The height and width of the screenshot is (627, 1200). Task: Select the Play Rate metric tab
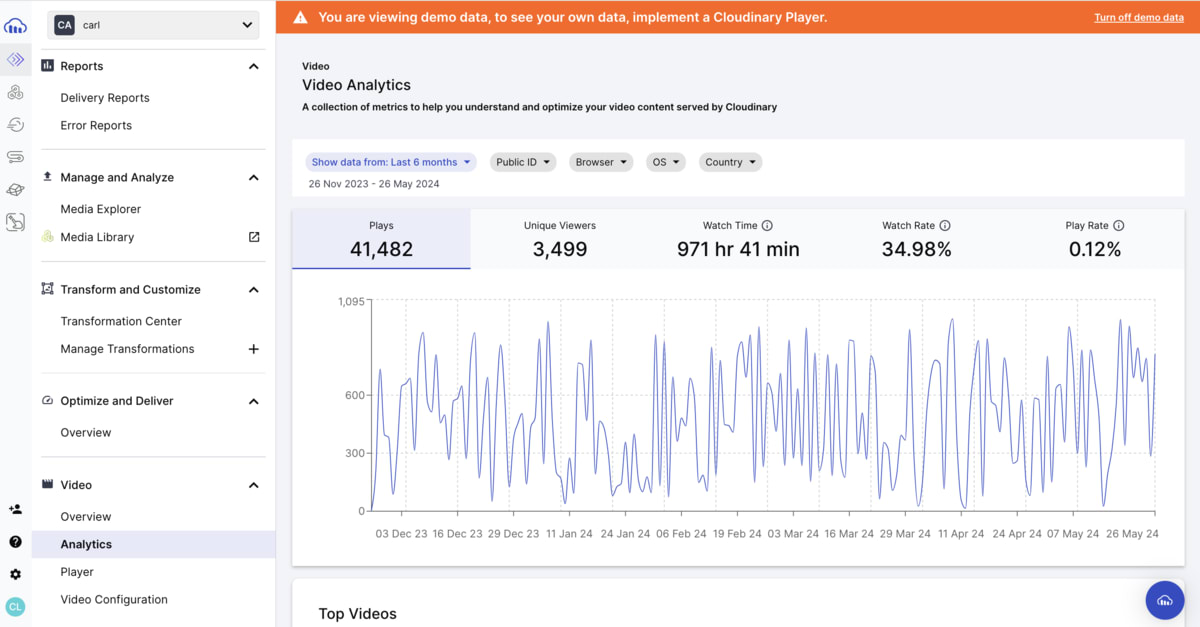1095,239
